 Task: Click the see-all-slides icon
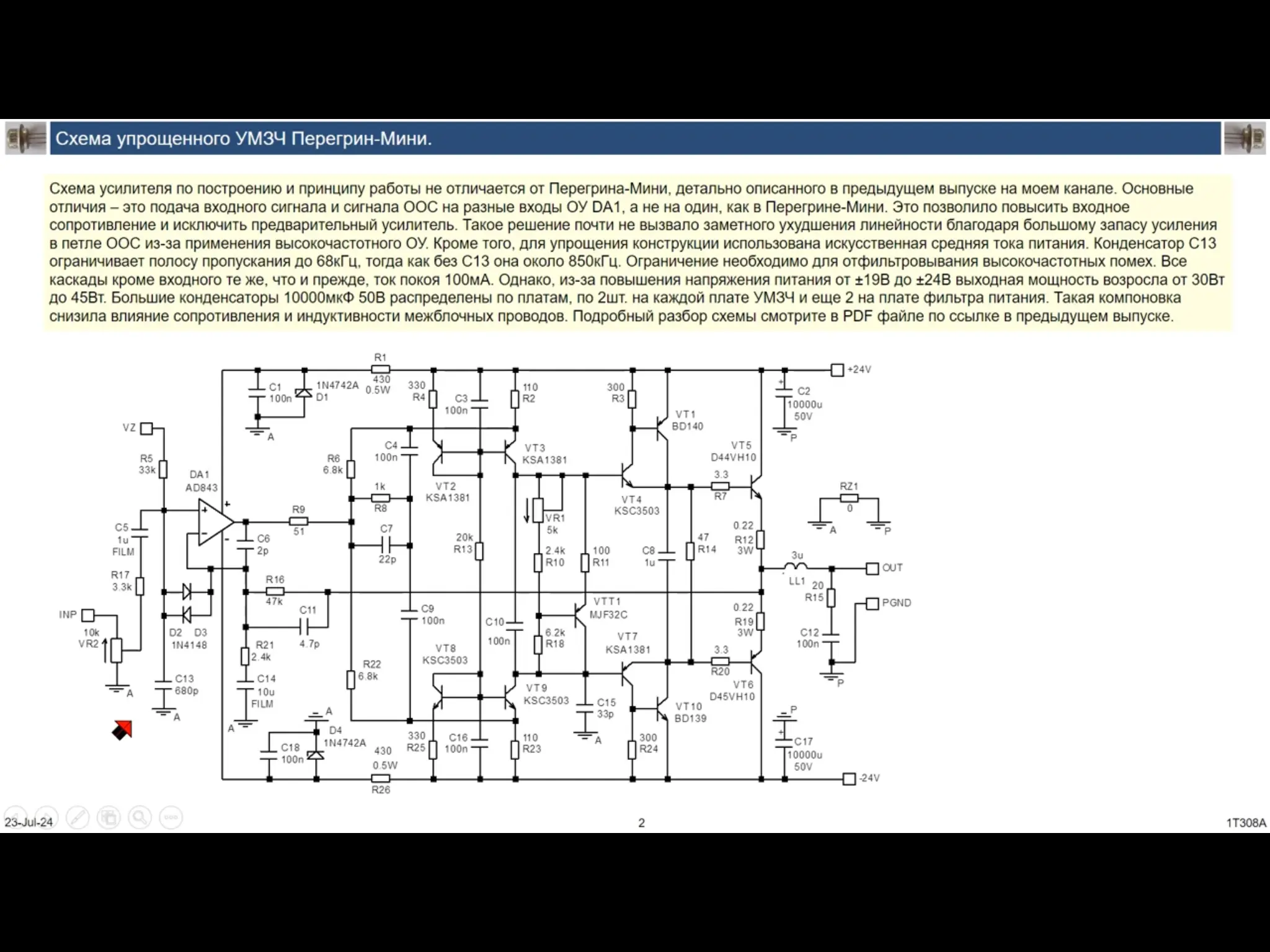click(x=109, y=818)
